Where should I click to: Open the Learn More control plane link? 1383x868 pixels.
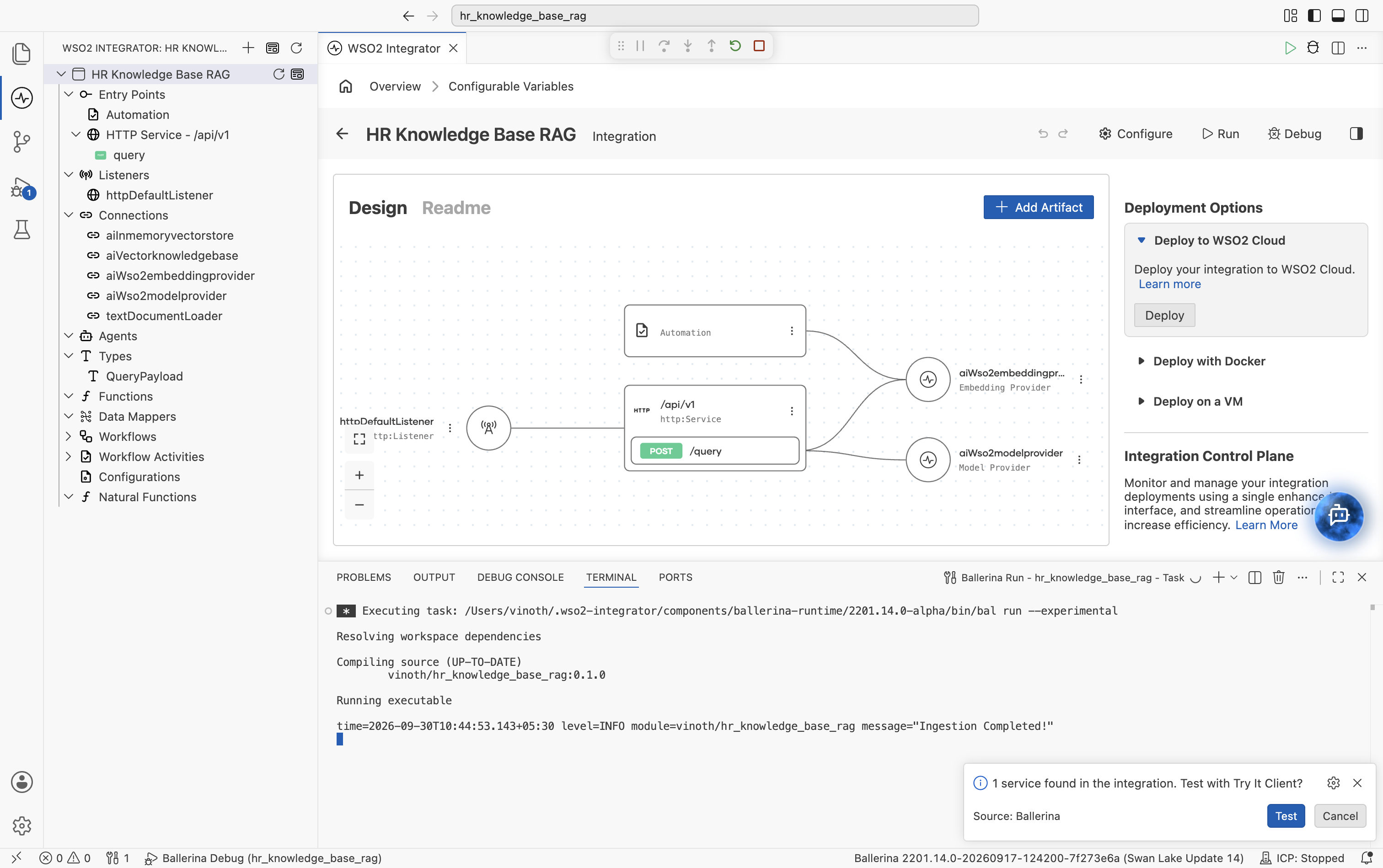[x=1266, y=525]
